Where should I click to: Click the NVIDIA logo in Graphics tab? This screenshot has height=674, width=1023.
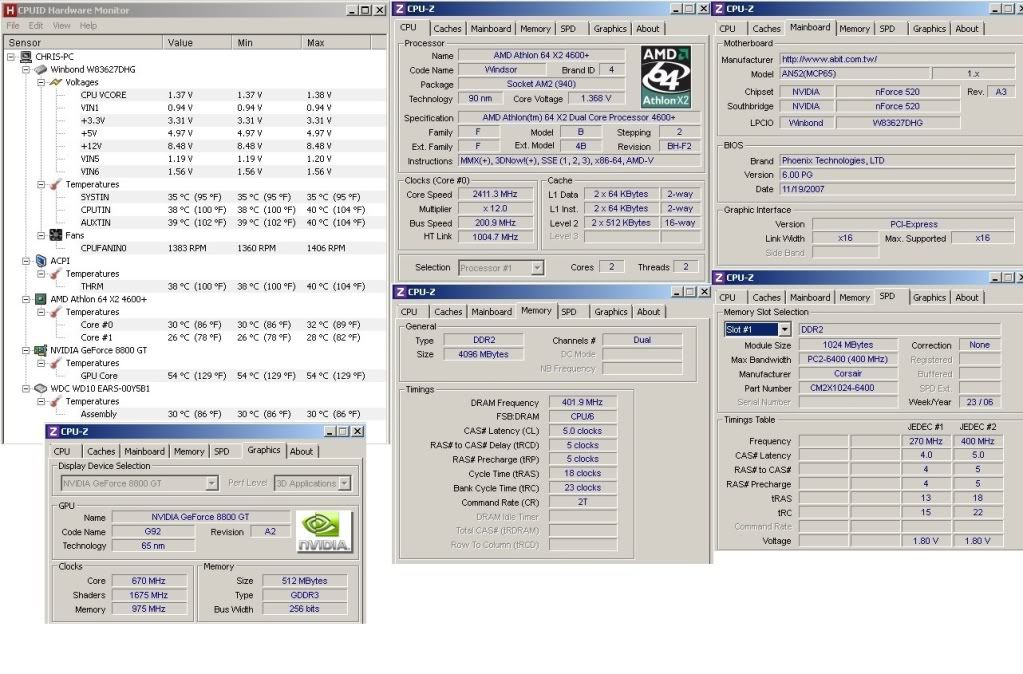pos(324,532)
